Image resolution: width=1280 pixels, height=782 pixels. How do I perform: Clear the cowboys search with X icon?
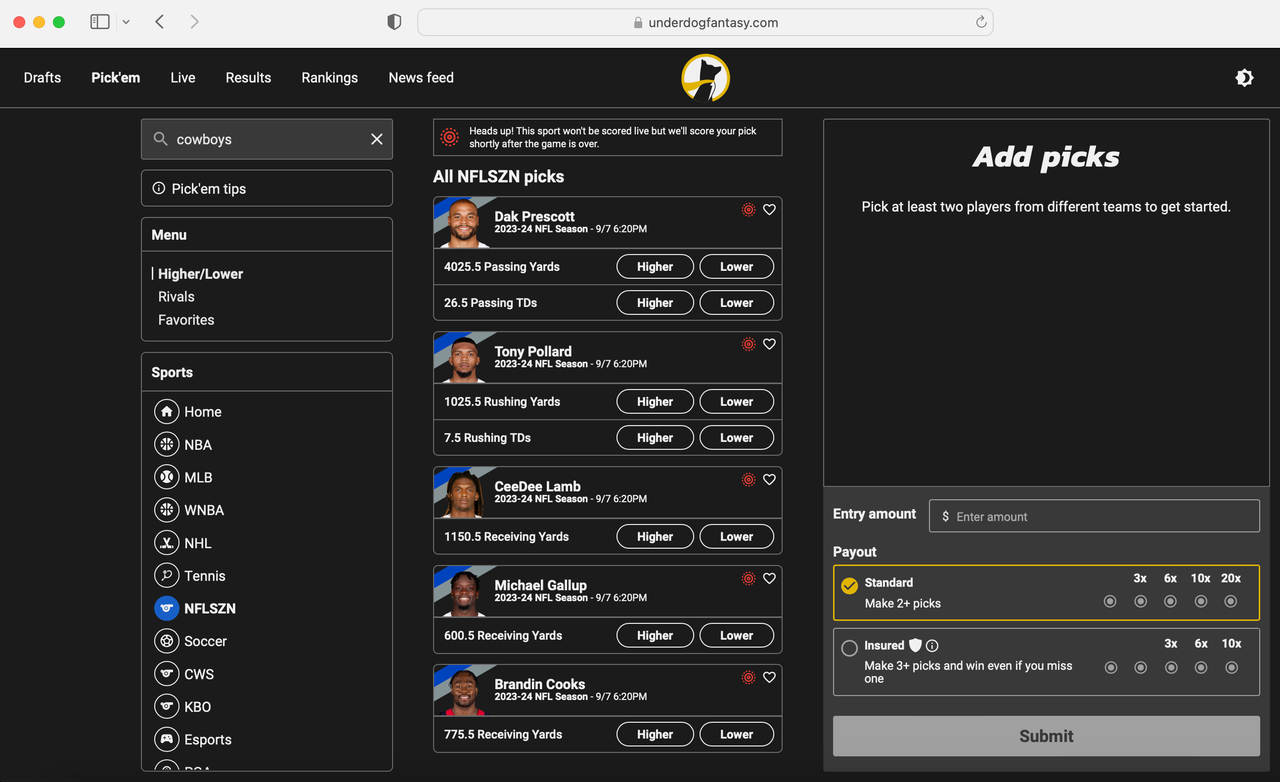coord(377,140)
